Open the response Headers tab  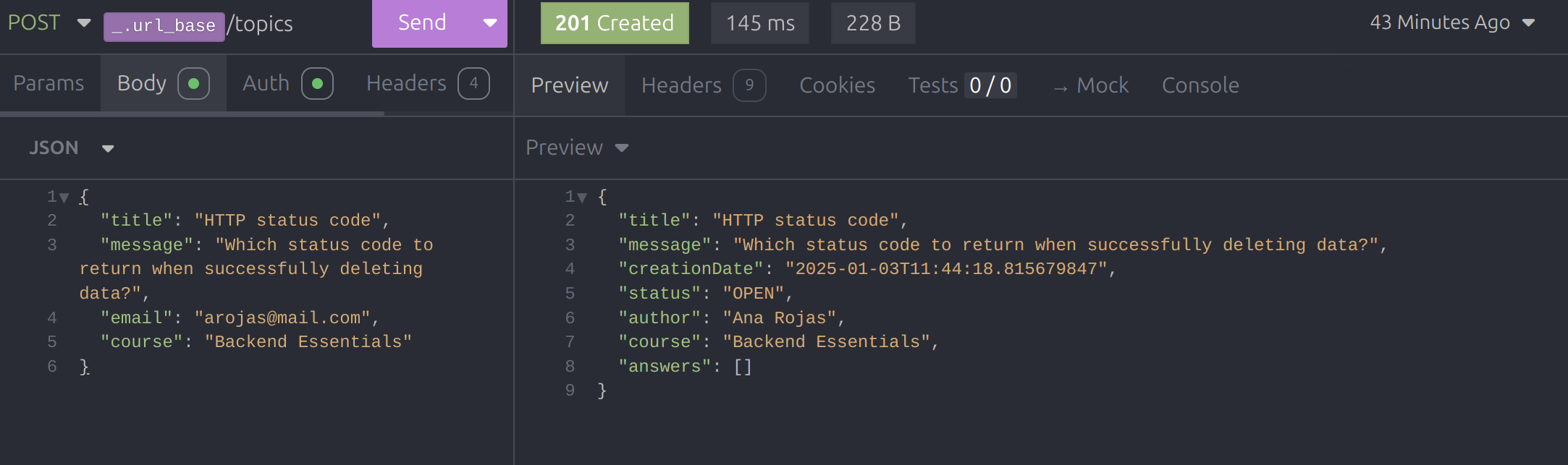point(703,85)
